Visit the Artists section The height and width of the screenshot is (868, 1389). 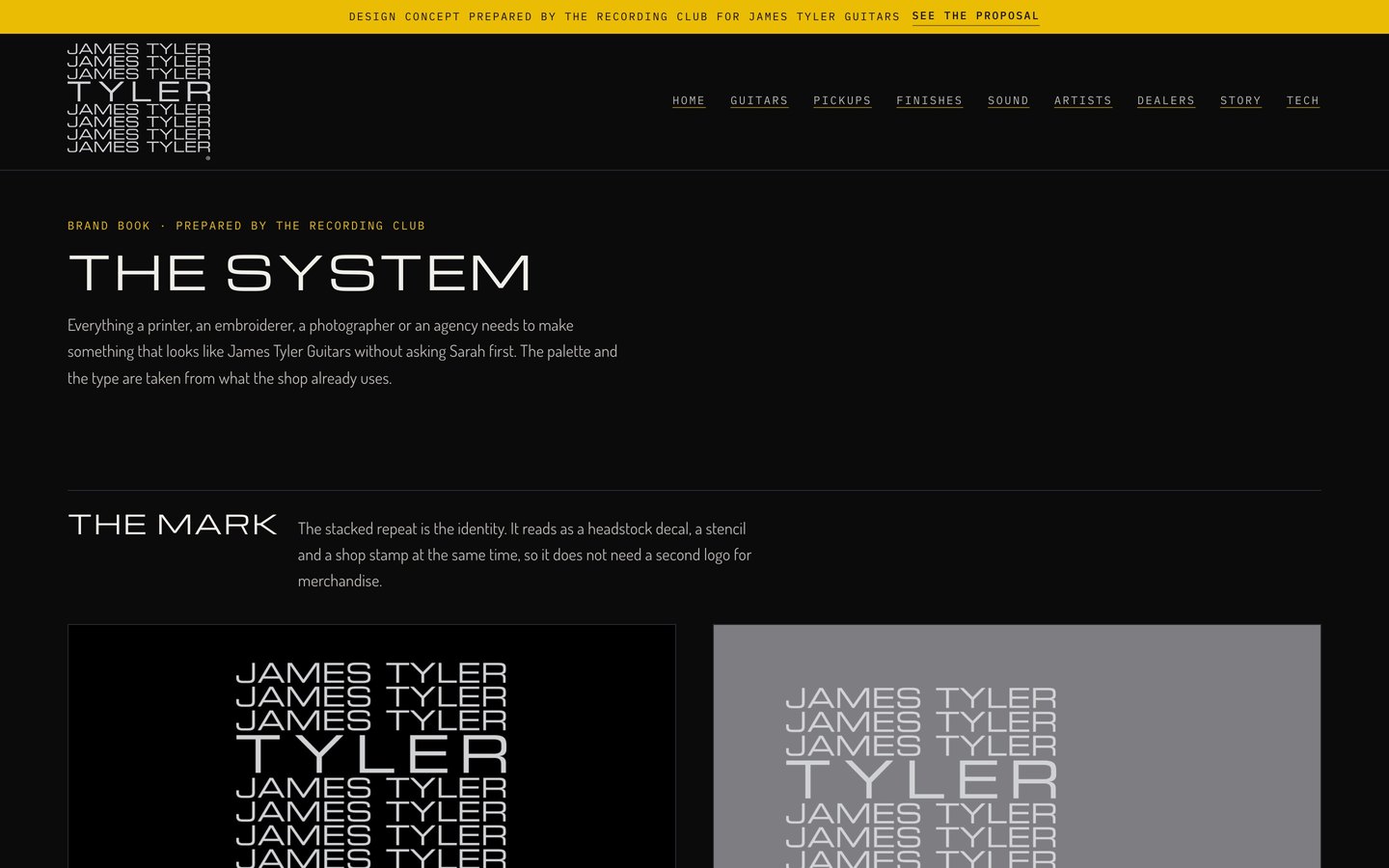click(1082, 100)
